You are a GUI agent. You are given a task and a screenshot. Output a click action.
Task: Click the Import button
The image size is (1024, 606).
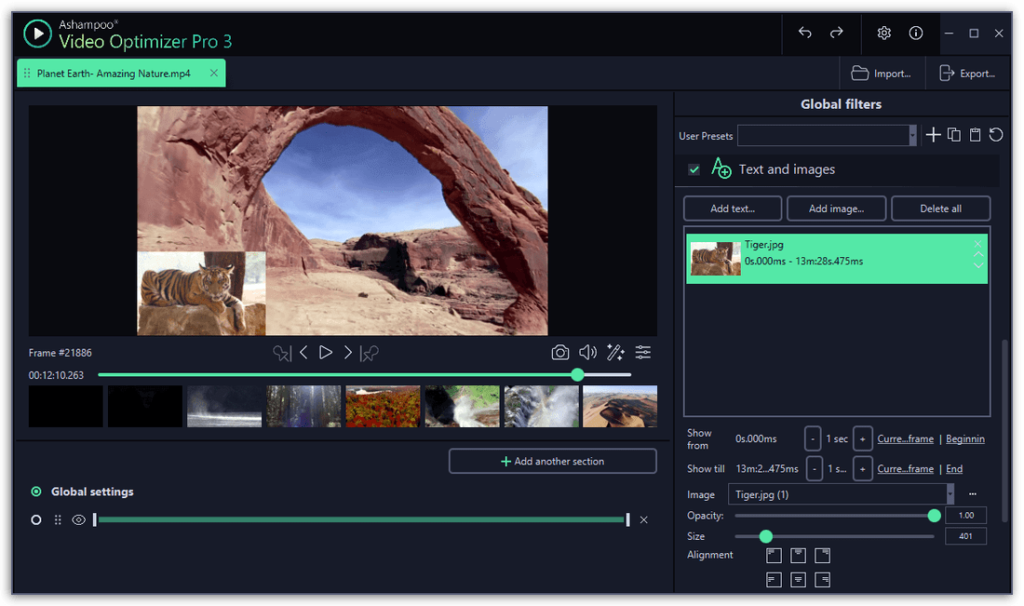pos(881,73)
